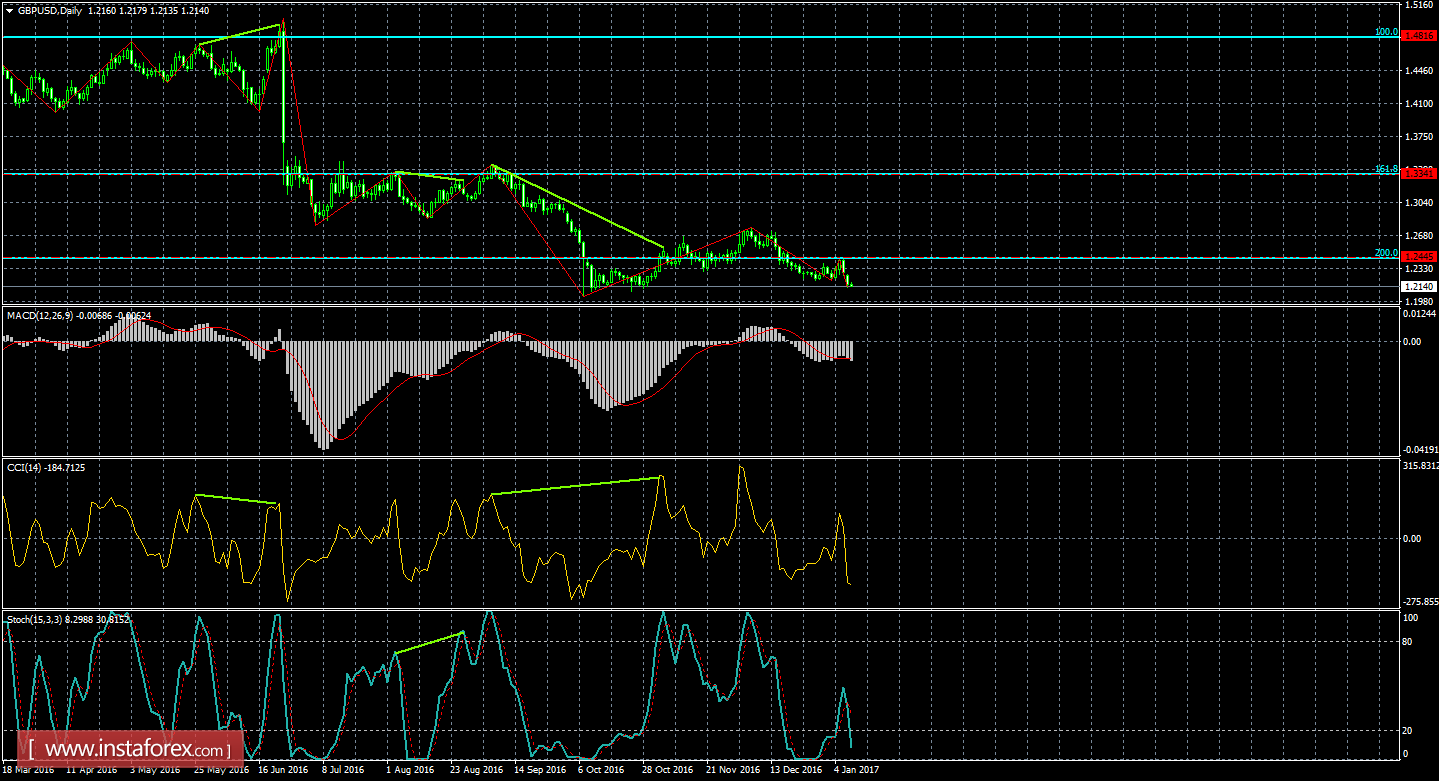The width and height of the screenshot is (1439, 781).
Task: Select the 200.0 Fibonacci level label
Action: pos(1385,253)
